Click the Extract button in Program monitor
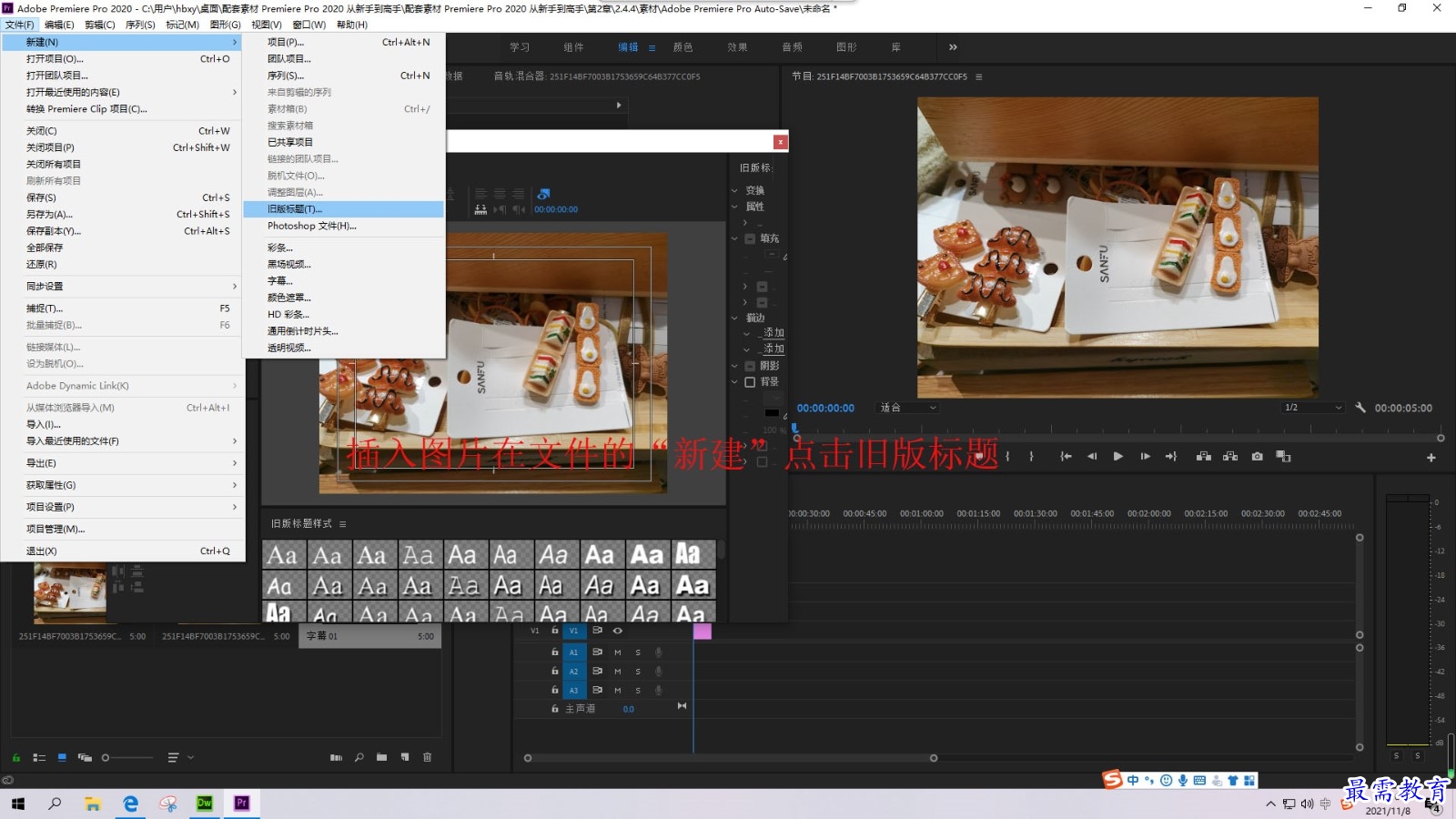Screen dimensions: 1456x819 [x=1230, y=457]
